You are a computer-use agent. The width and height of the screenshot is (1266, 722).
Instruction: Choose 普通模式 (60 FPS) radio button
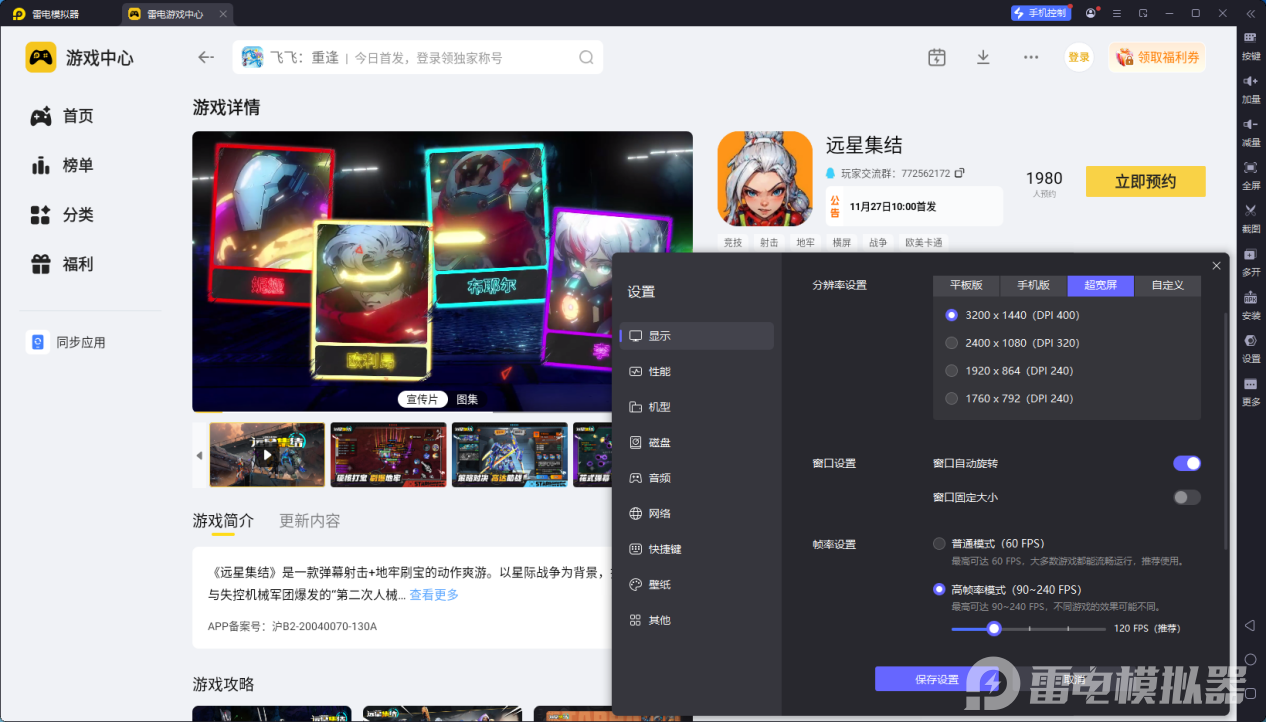(x=939, y=544)
